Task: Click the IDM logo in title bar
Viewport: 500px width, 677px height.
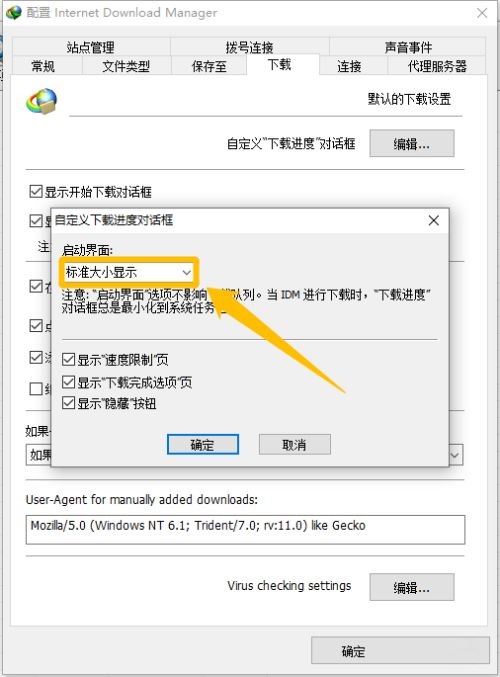Action: pyautogui.click(x=13, y=13)
